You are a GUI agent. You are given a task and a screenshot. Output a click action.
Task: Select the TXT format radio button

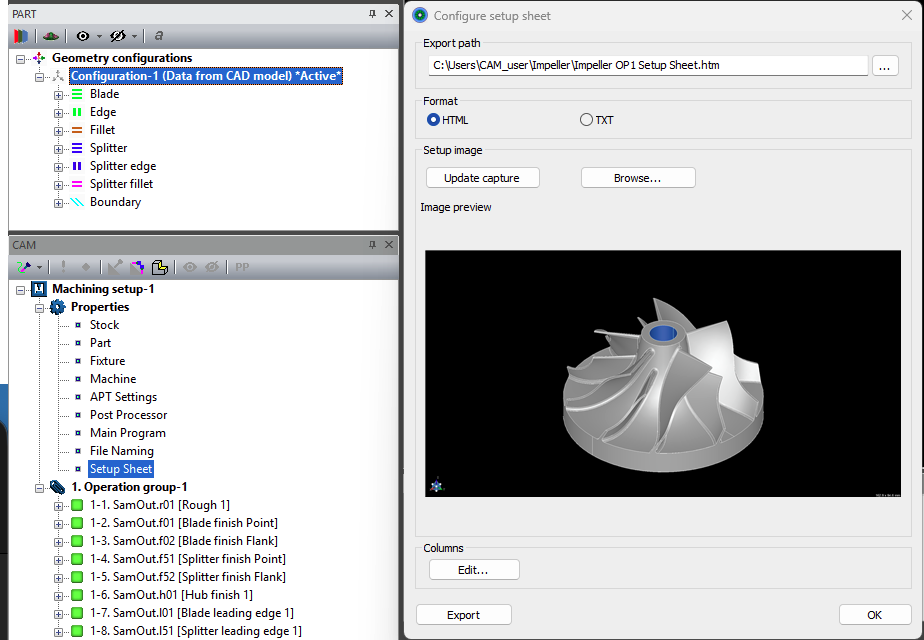pyautogui.click(x=585, y=119)
